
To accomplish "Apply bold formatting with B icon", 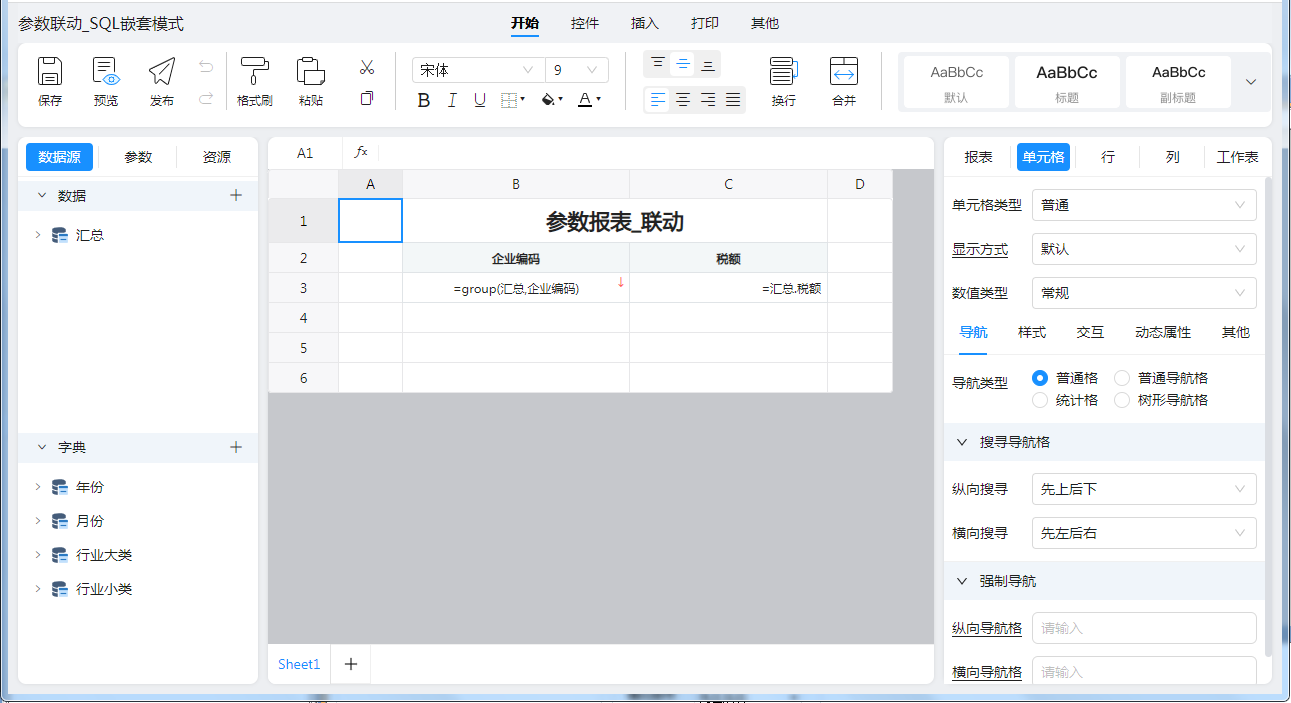I will (x=424, y=100).
